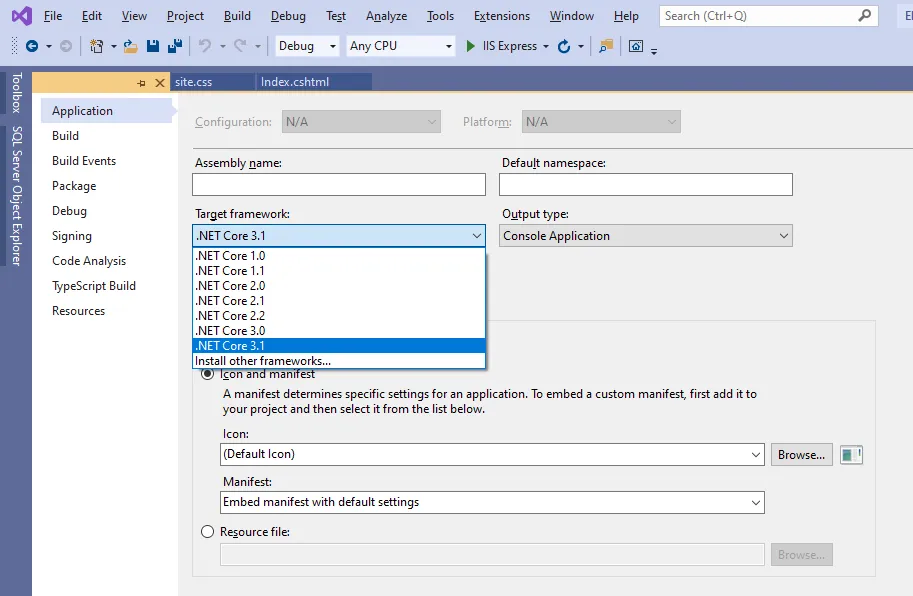Expand the New Project dropdown arrow

[114, 46]
